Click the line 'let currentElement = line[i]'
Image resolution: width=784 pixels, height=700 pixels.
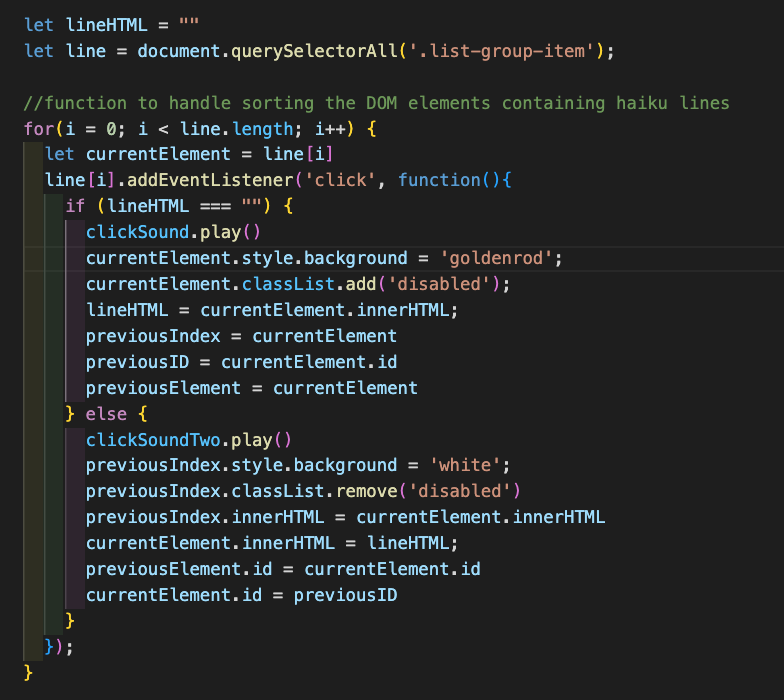tap(189, 154)
